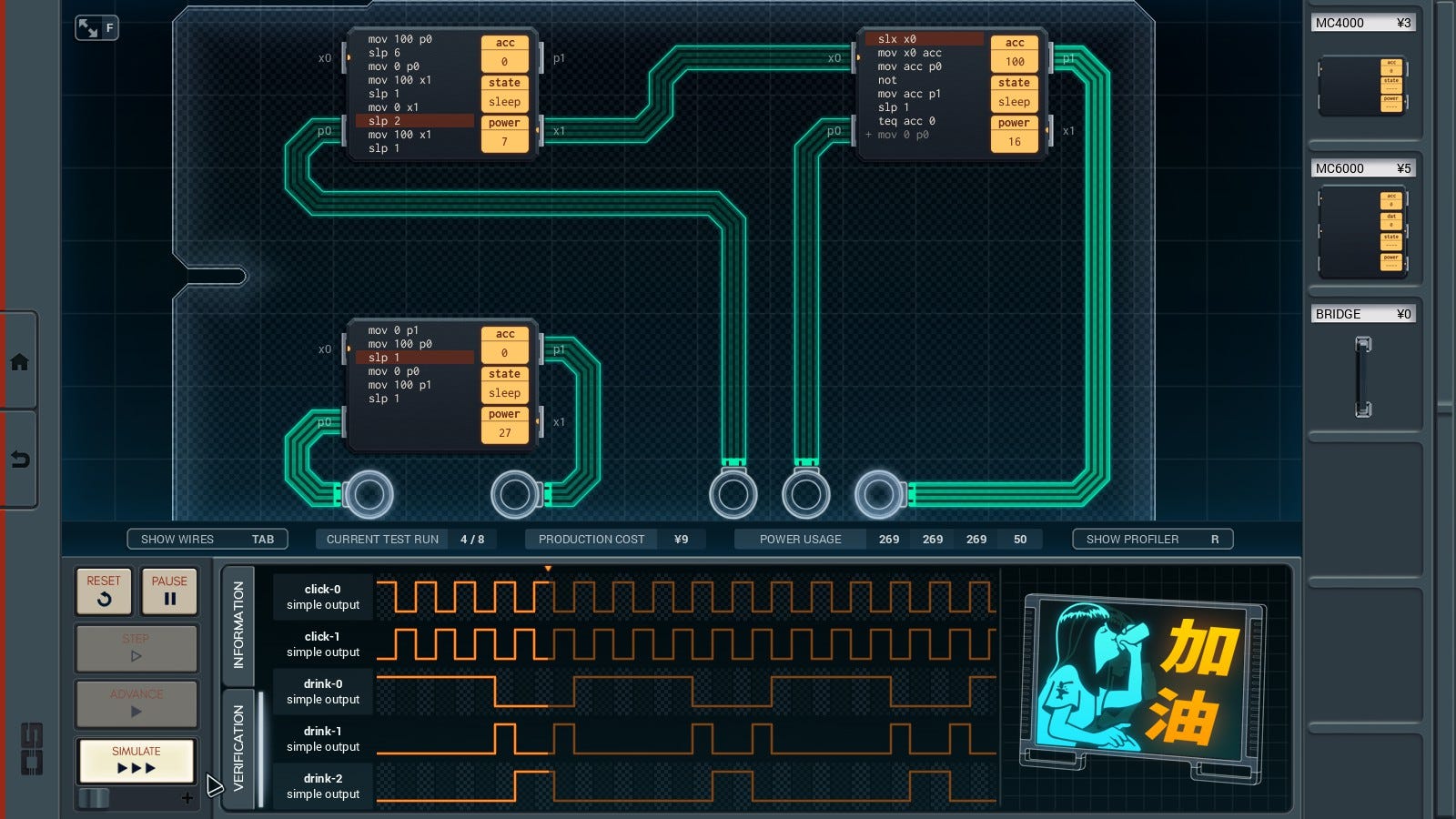Click the MC6000 ¥5 label
Screen dimensions: 1456x819
1363,168
